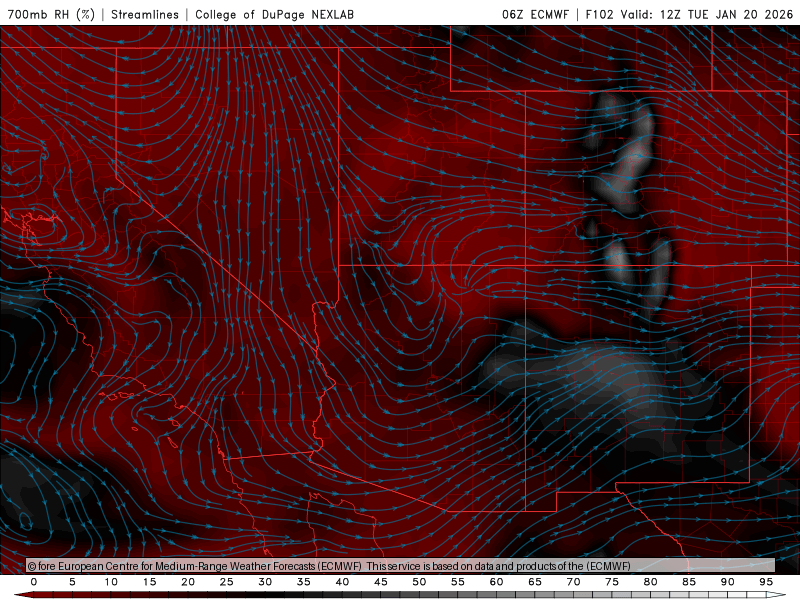Image resolution: width=800 pixels, height=600 pixels.
Task: Click the '20' value on color scale
Action: tap(188, 582)
